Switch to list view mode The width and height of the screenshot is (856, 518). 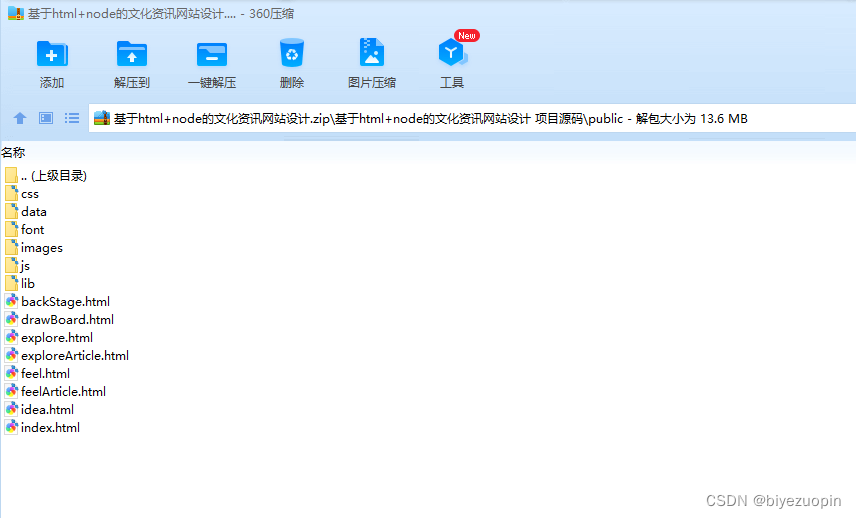72,118
